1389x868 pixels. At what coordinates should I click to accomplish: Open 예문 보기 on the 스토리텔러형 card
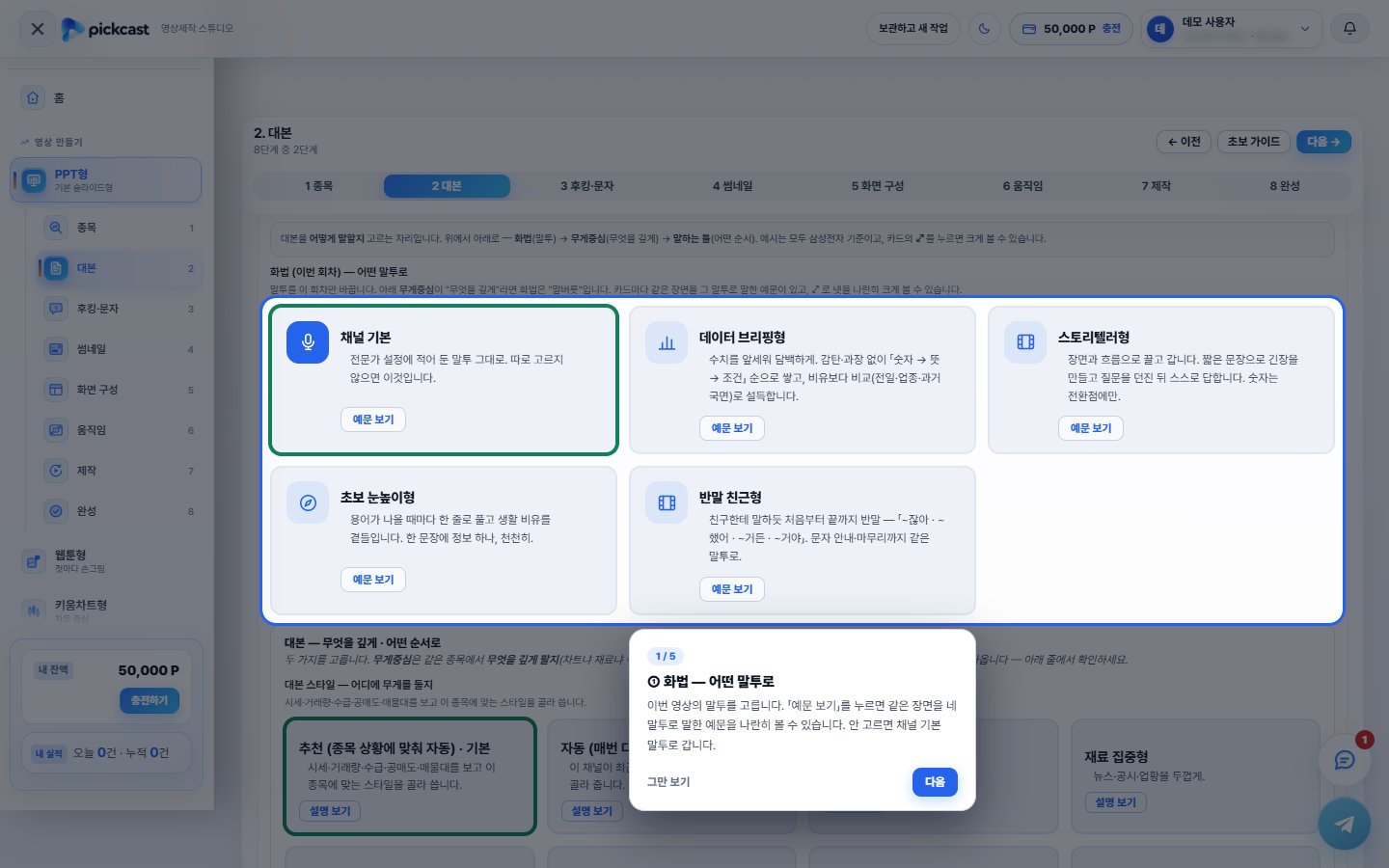tap(1091, 428)
